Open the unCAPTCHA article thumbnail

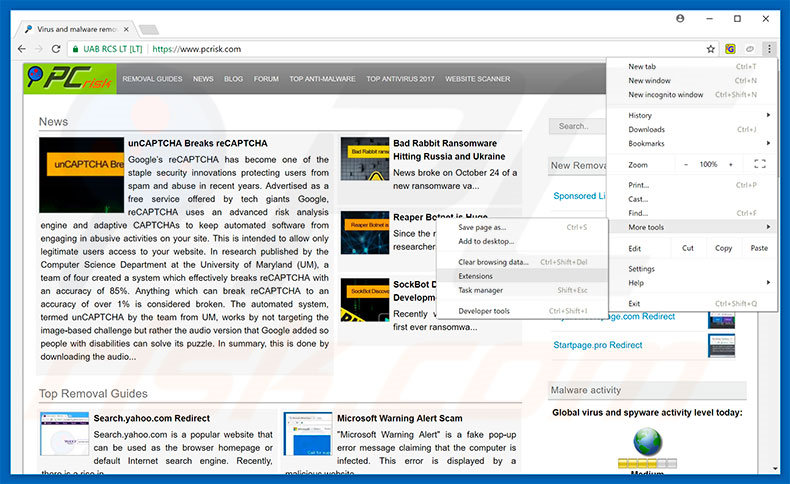[82, 175]
